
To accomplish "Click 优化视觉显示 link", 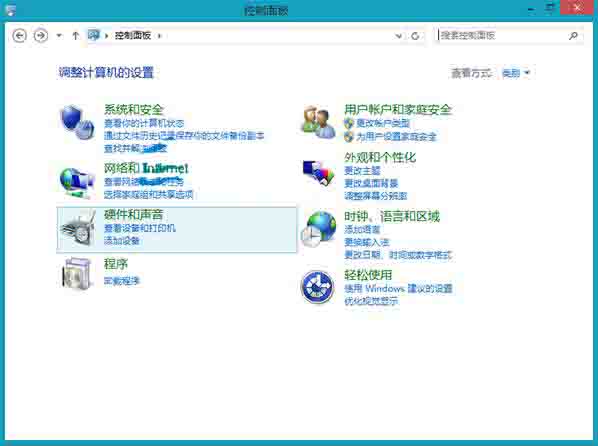I will 371,301.
